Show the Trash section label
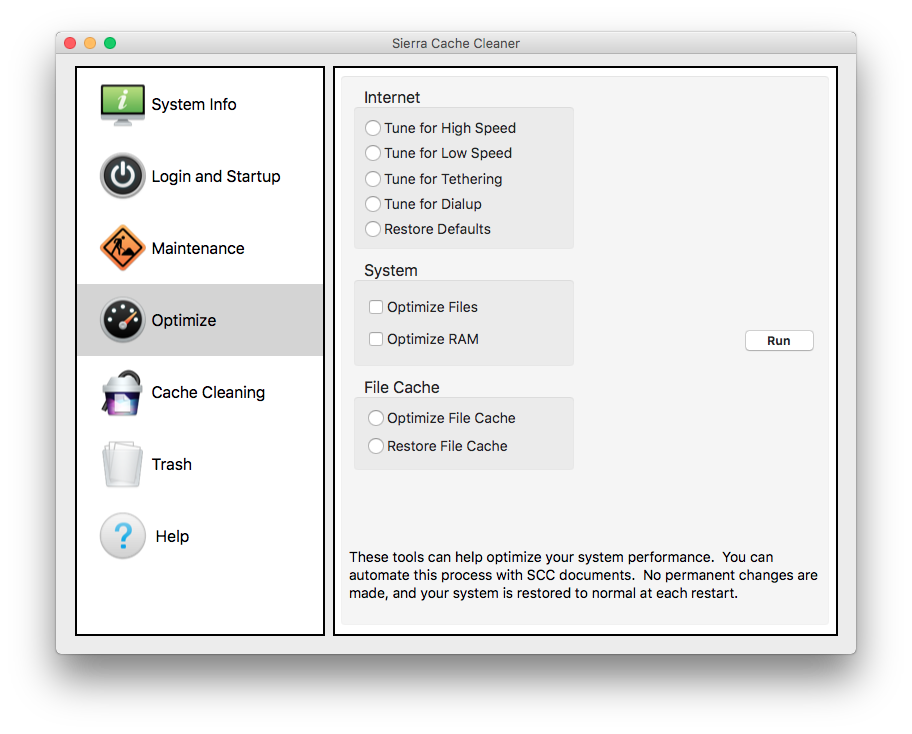This screenshot has height=734, width=912. click(172, 464)
